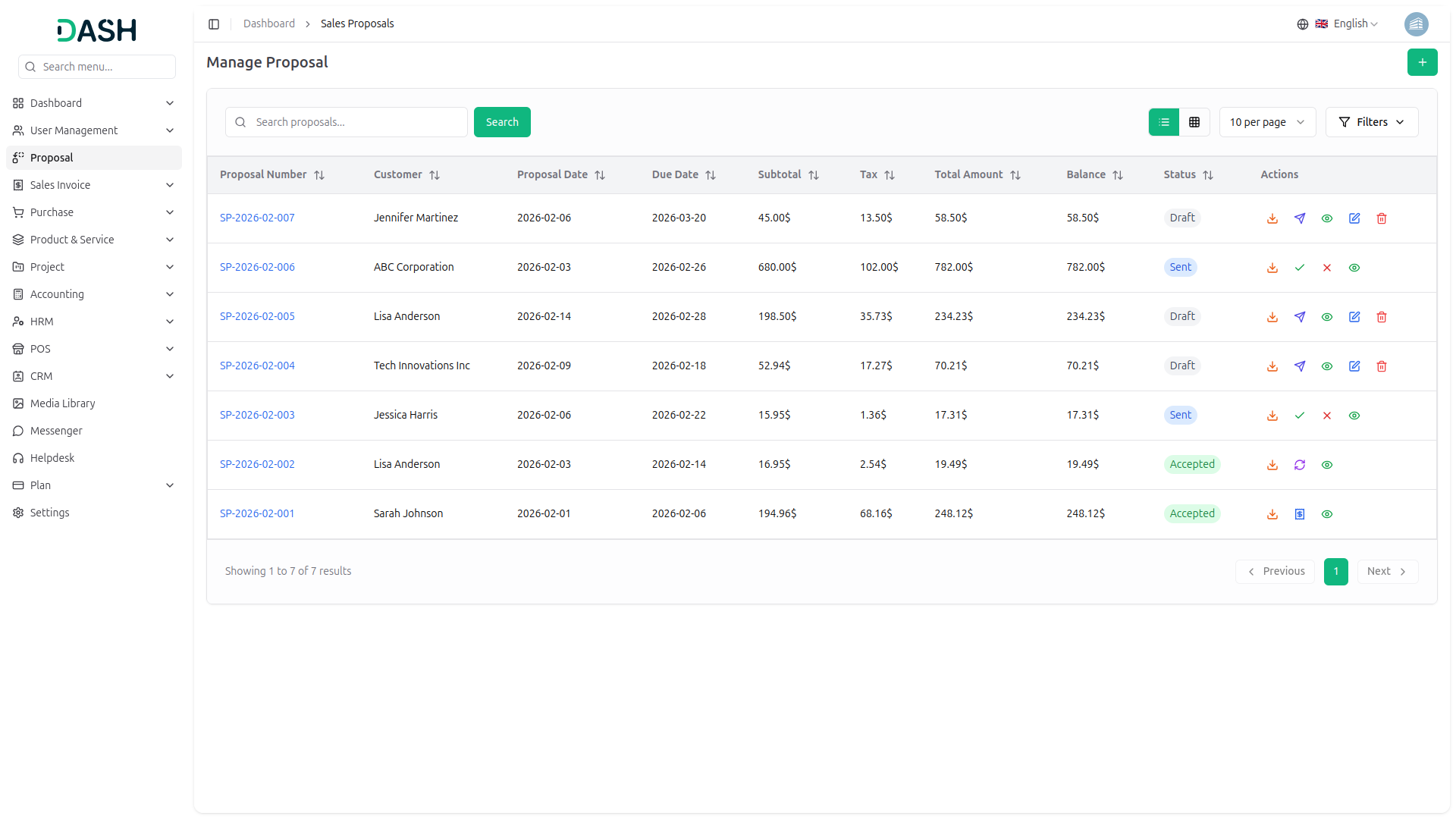Accept proposal SP-2026-02-006 with checkmark icon
Image resolution: width=1456 pixels, height=819 pixels.
point(1300,268)
